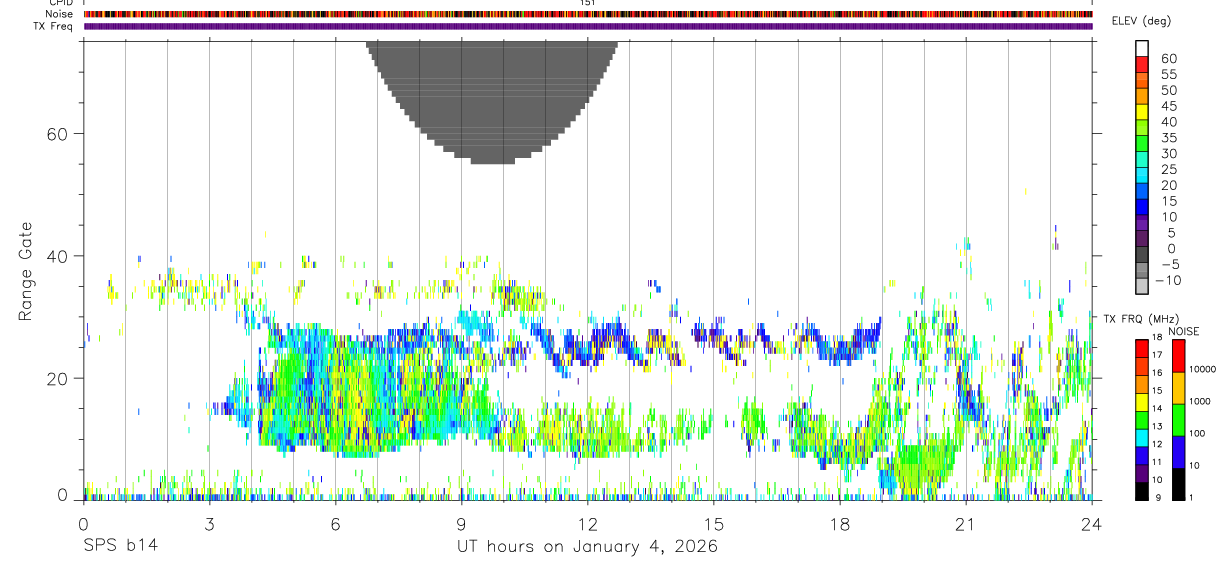Choose the green 13–14 MHz TX FRQ swatch
1228x567 pixels.
pos(1142,419)
